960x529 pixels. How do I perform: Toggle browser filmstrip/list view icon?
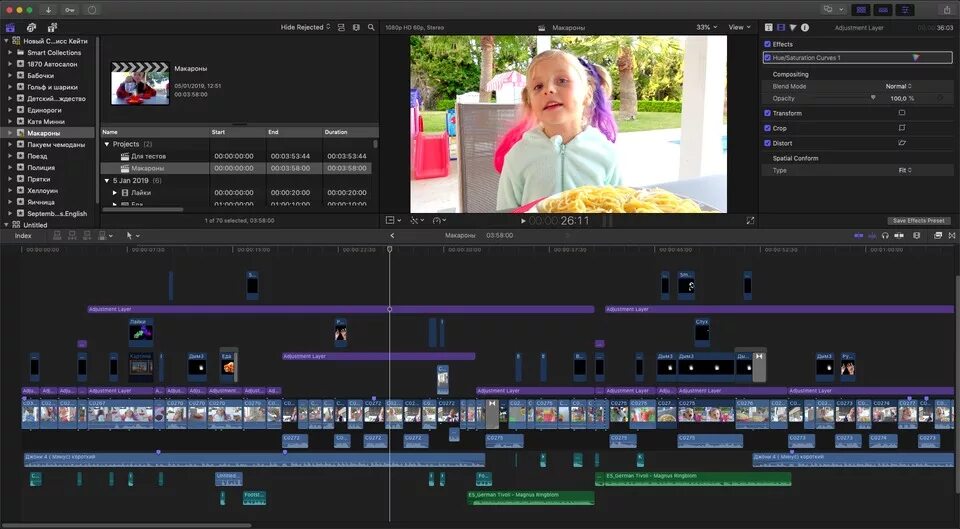coord(342,28)
